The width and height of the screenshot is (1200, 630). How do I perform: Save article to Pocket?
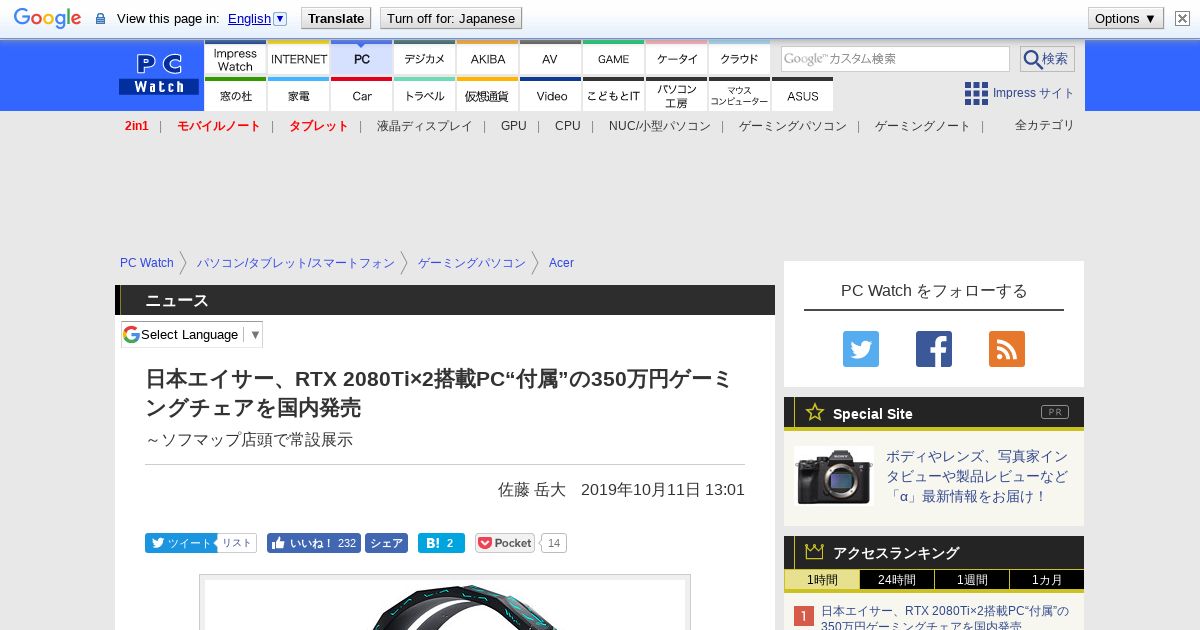505,543
